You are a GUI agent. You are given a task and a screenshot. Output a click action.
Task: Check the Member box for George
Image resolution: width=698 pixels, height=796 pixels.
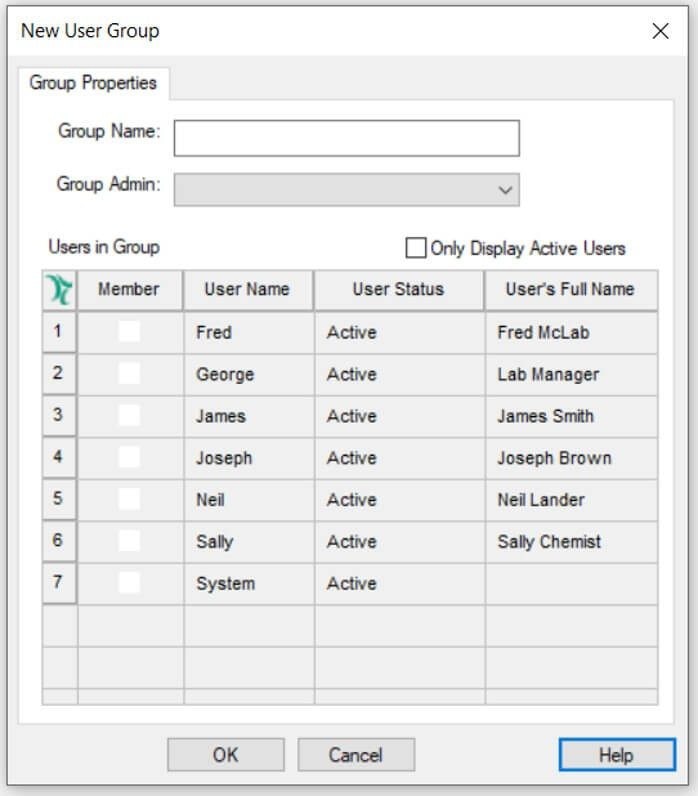[129, 374]
